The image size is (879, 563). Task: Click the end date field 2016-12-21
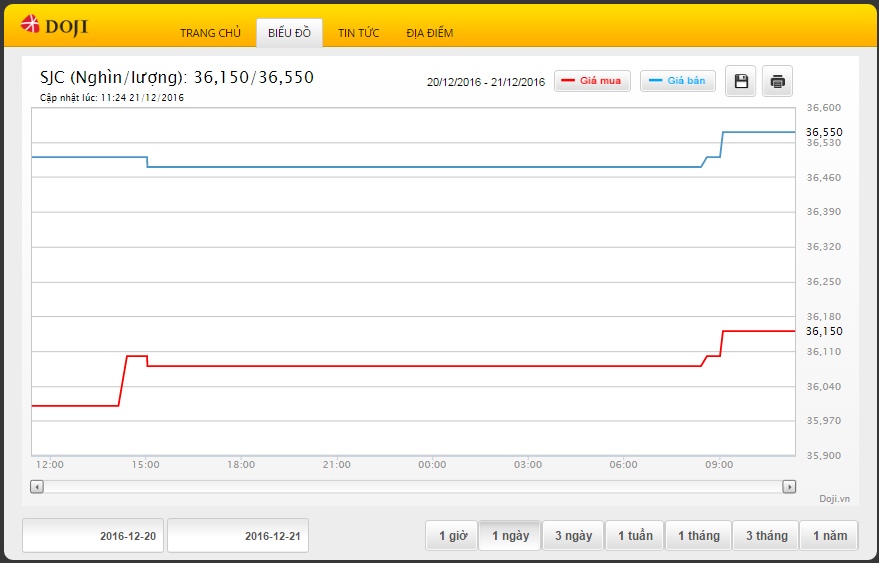pyautogui.click(x=238, y=536)
